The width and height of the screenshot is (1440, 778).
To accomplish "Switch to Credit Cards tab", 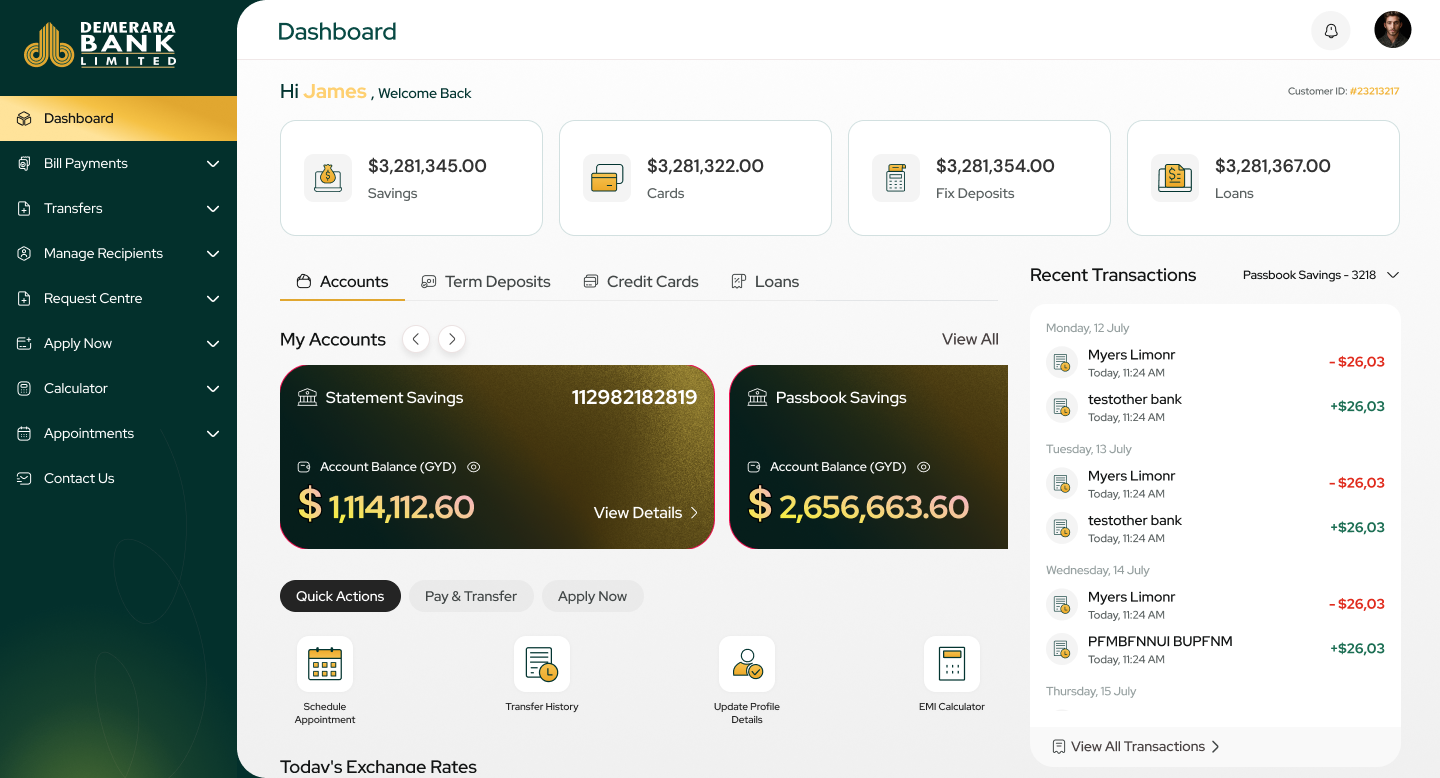I will click(x=641, y=282).
